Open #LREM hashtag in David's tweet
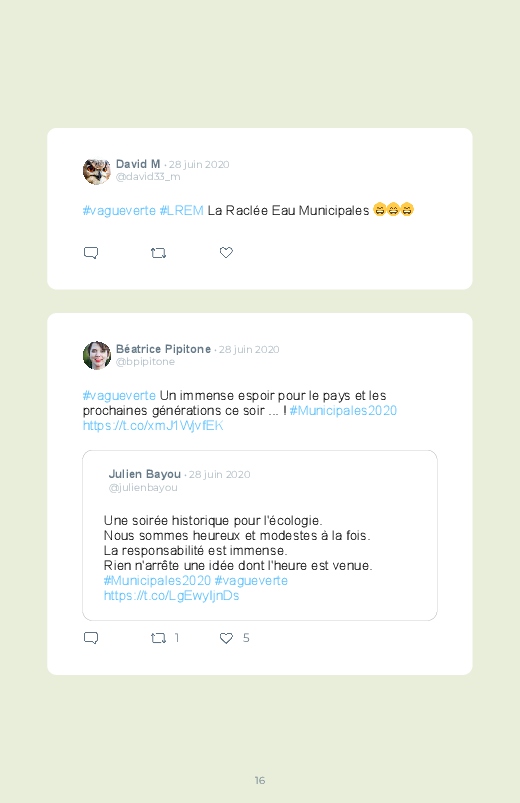The image size is (520, 803). pos(181,210)
